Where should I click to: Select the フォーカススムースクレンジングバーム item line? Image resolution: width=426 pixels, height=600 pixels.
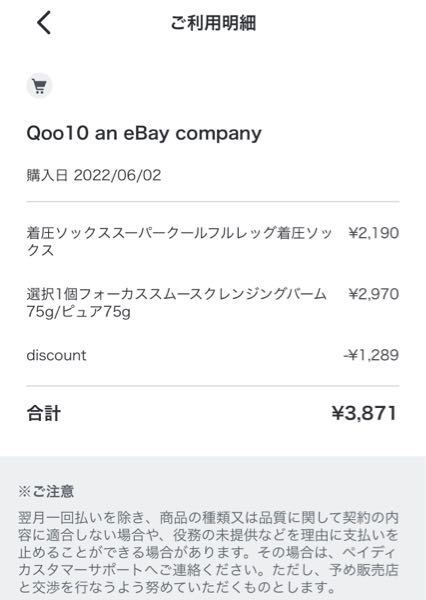pos(176,303)
